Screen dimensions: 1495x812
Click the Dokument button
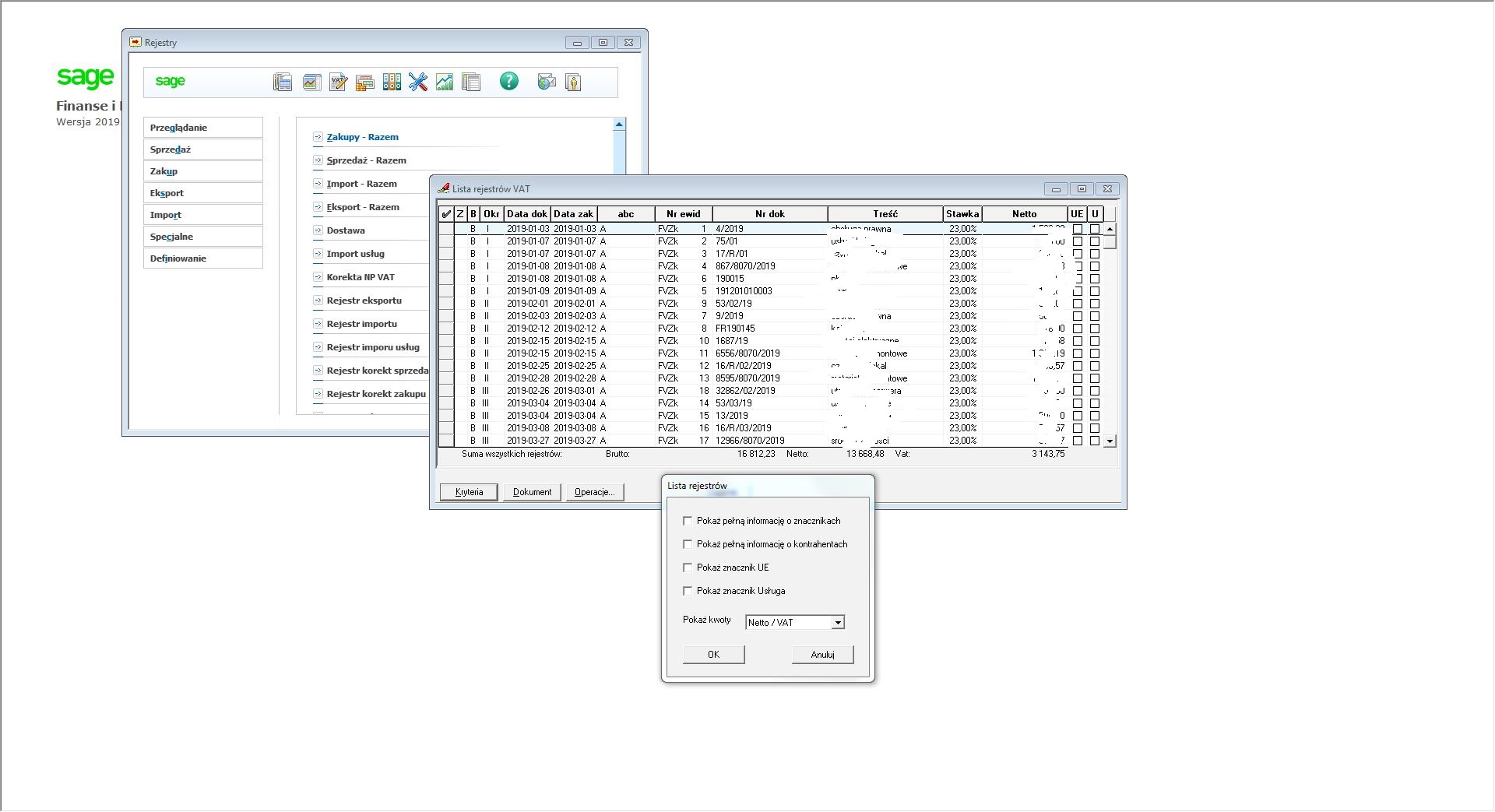click(x=533, y=492)
